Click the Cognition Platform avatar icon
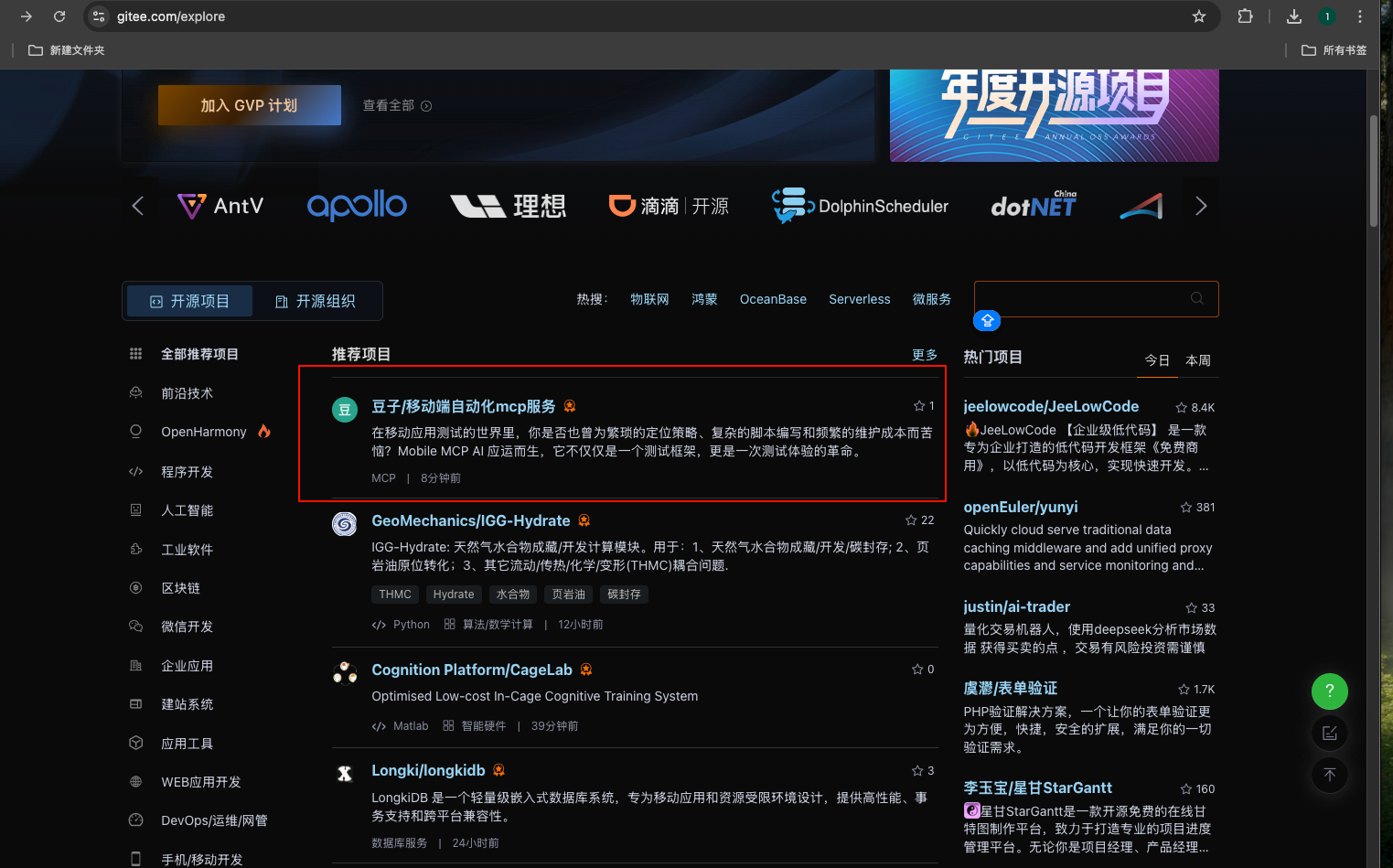 345,673
